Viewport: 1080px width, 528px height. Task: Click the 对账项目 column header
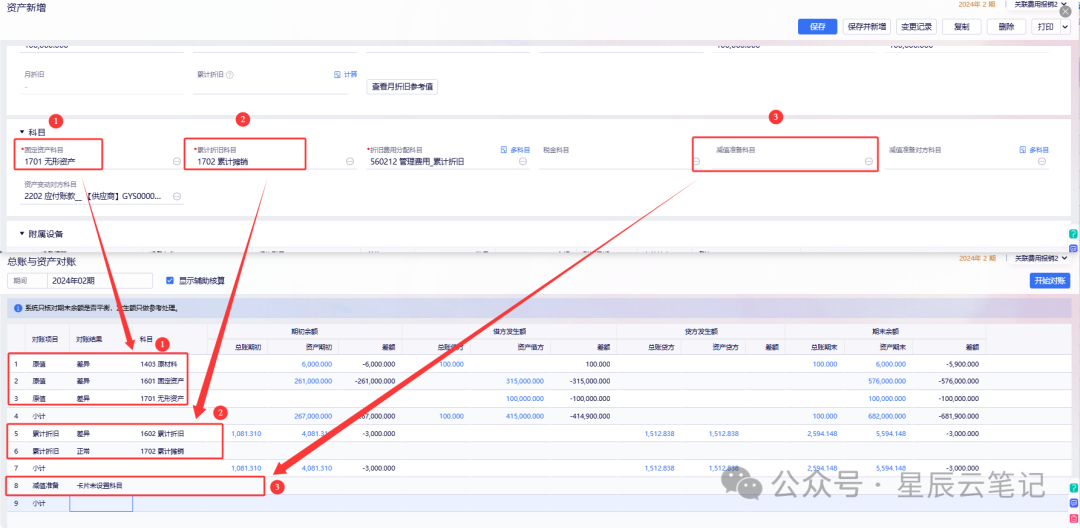[45, 339]
